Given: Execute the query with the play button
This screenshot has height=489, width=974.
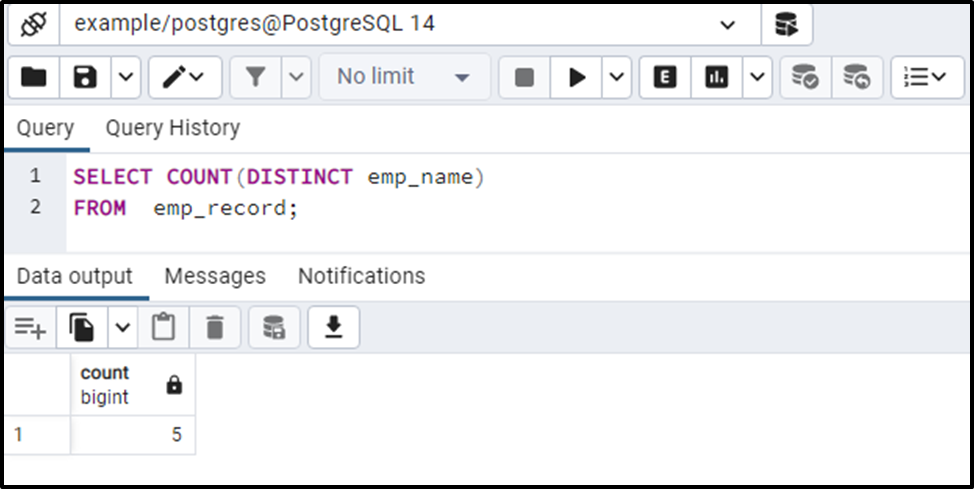Looking at the screenshot, I should (x=576, y=77).
